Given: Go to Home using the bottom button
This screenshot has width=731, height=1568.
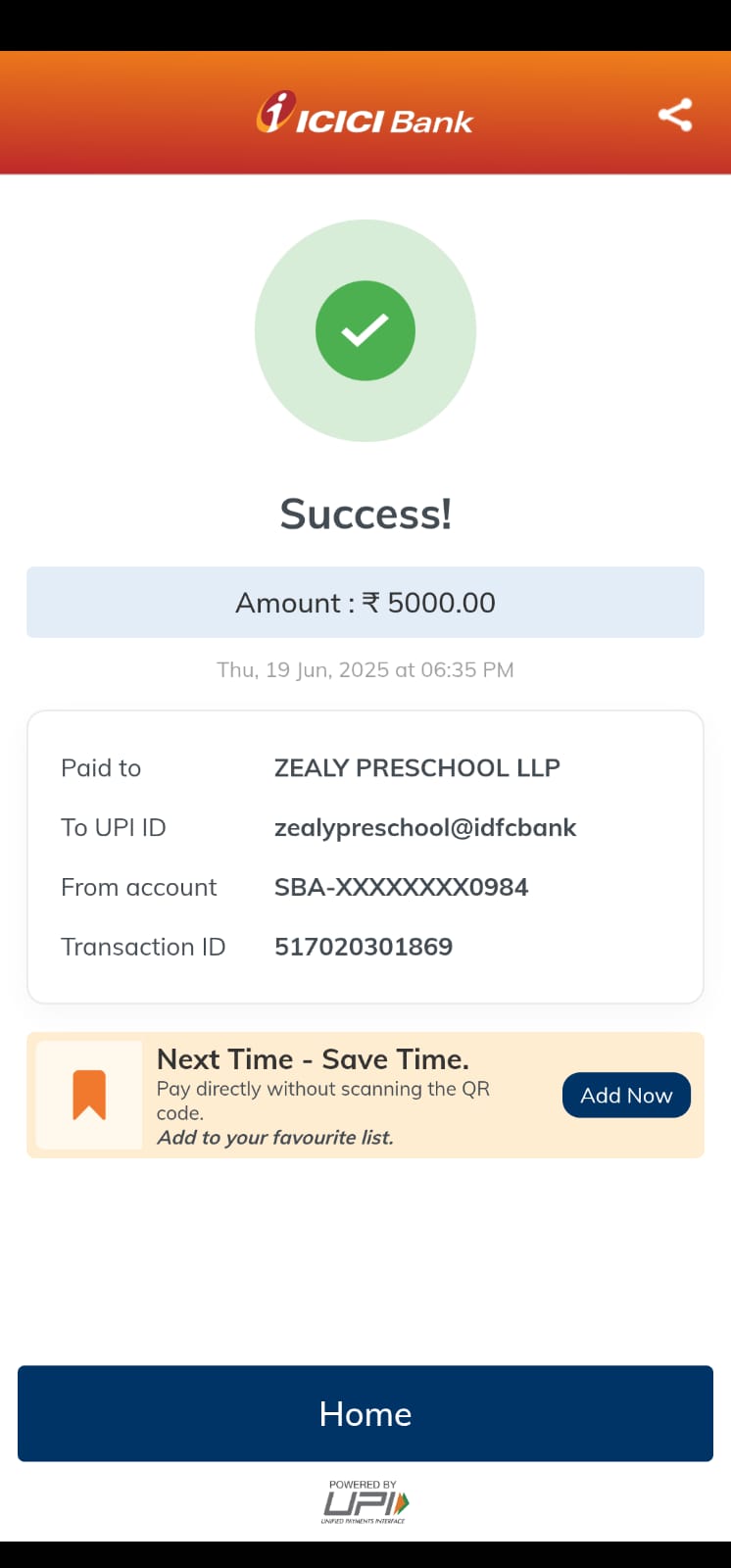Looking at the screenshot, I should pyautogui.click(x=365, y=1413).
